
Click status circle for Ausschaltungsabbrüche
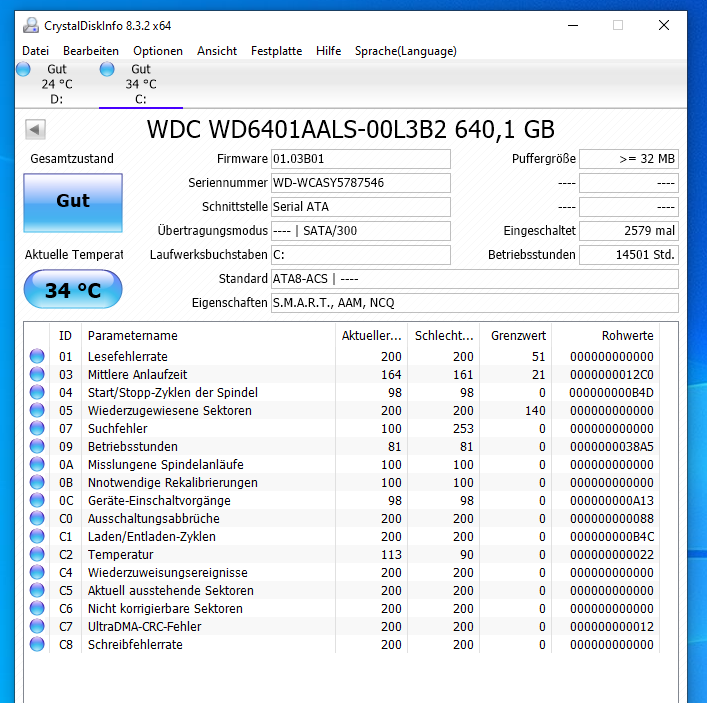click(x=37, y=519)
